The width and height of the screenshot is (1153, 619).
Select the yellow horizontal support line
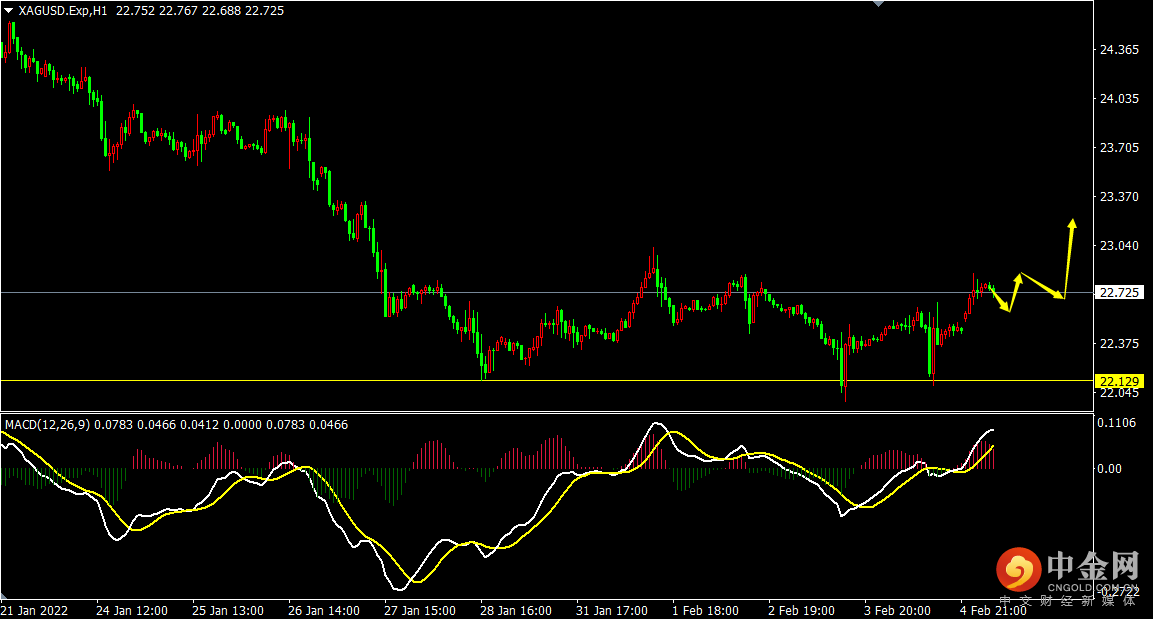[547, 380]
